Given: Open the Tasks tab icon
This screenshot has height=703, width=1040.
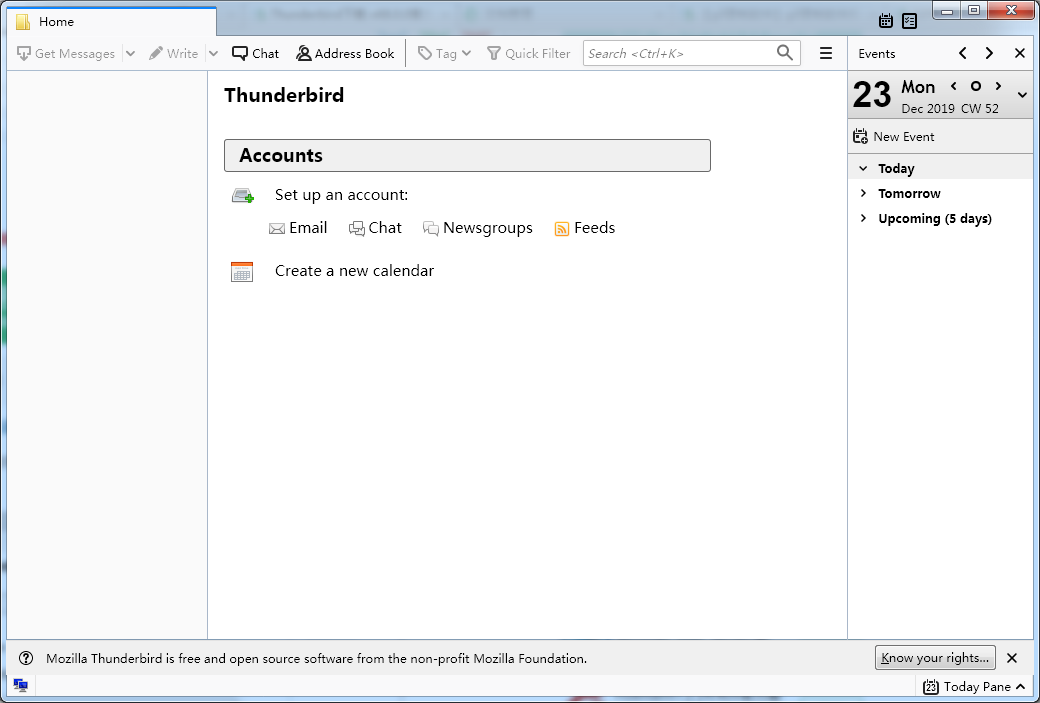Looking at the screenshot, I should click(x=910, y=21).
